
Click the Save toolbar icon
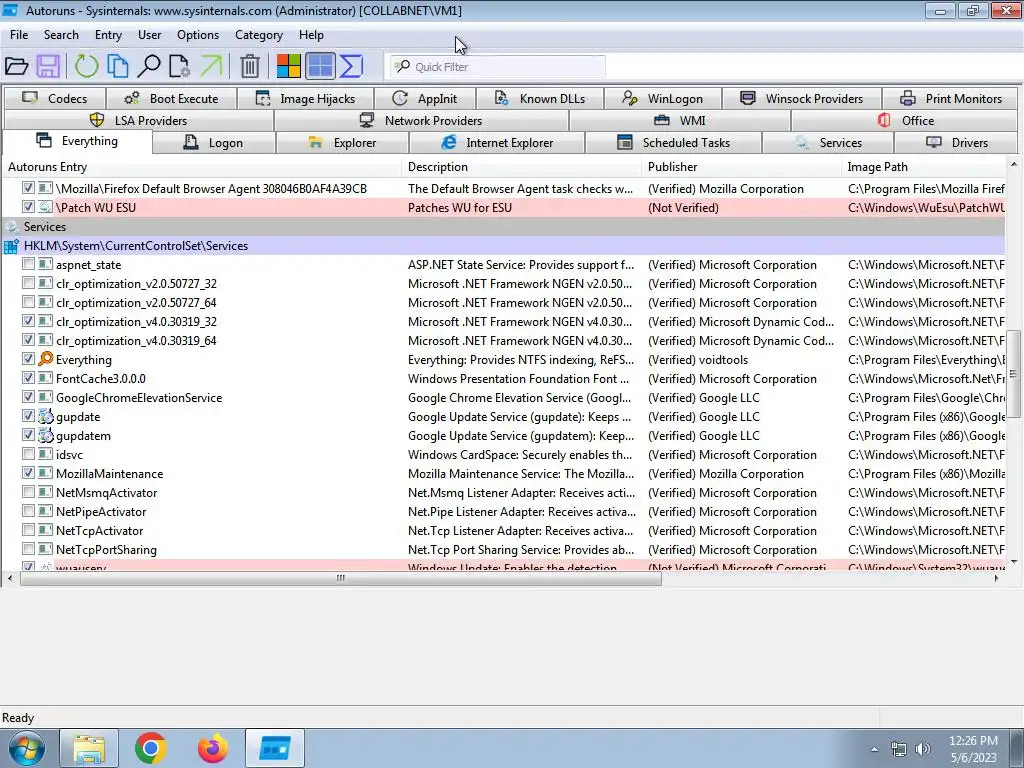48,66
